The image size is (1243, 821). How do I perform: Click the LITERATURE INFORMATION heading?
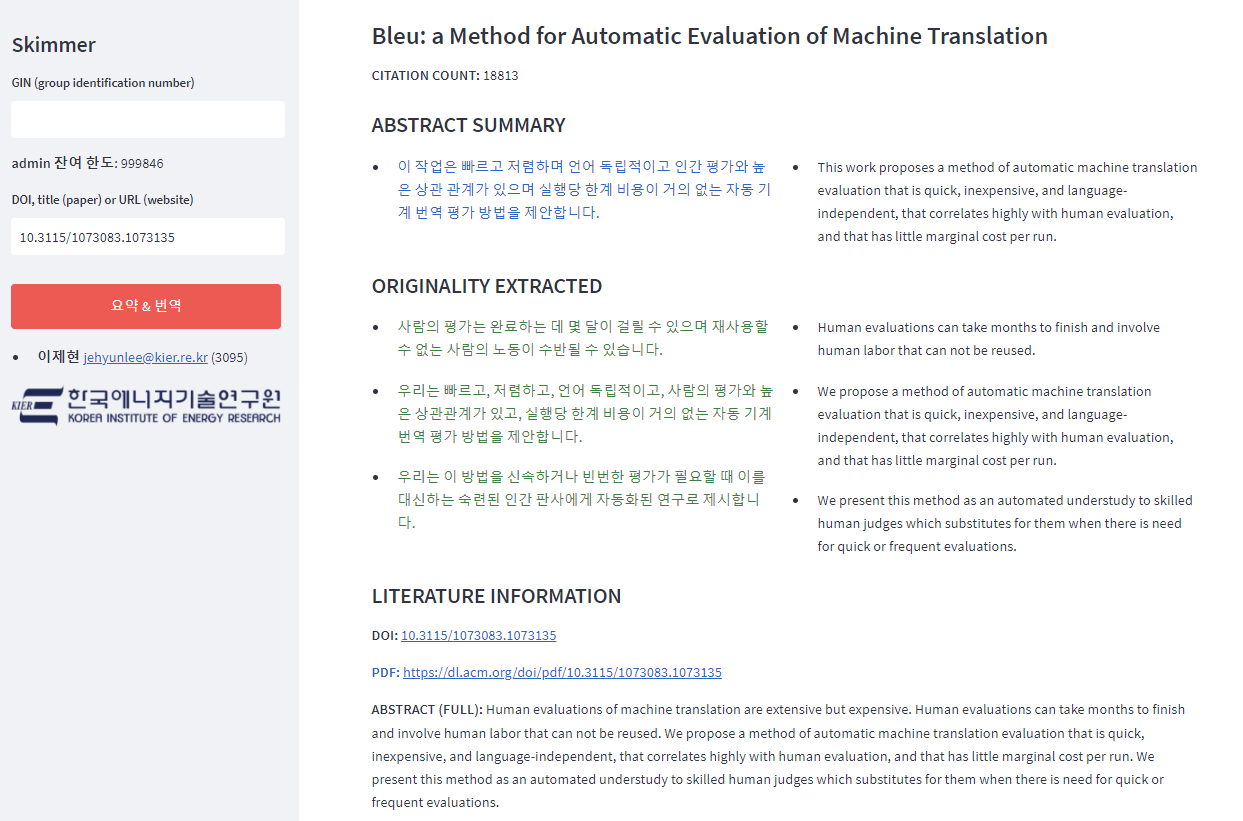(x=497, y=596)
